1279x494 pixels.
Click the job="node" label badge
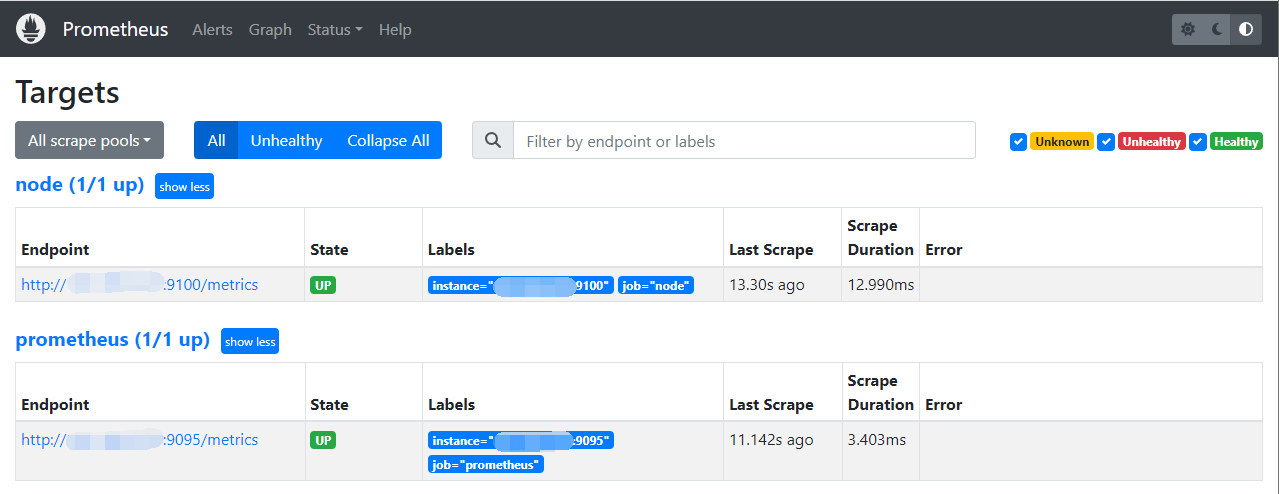point(656,286)
